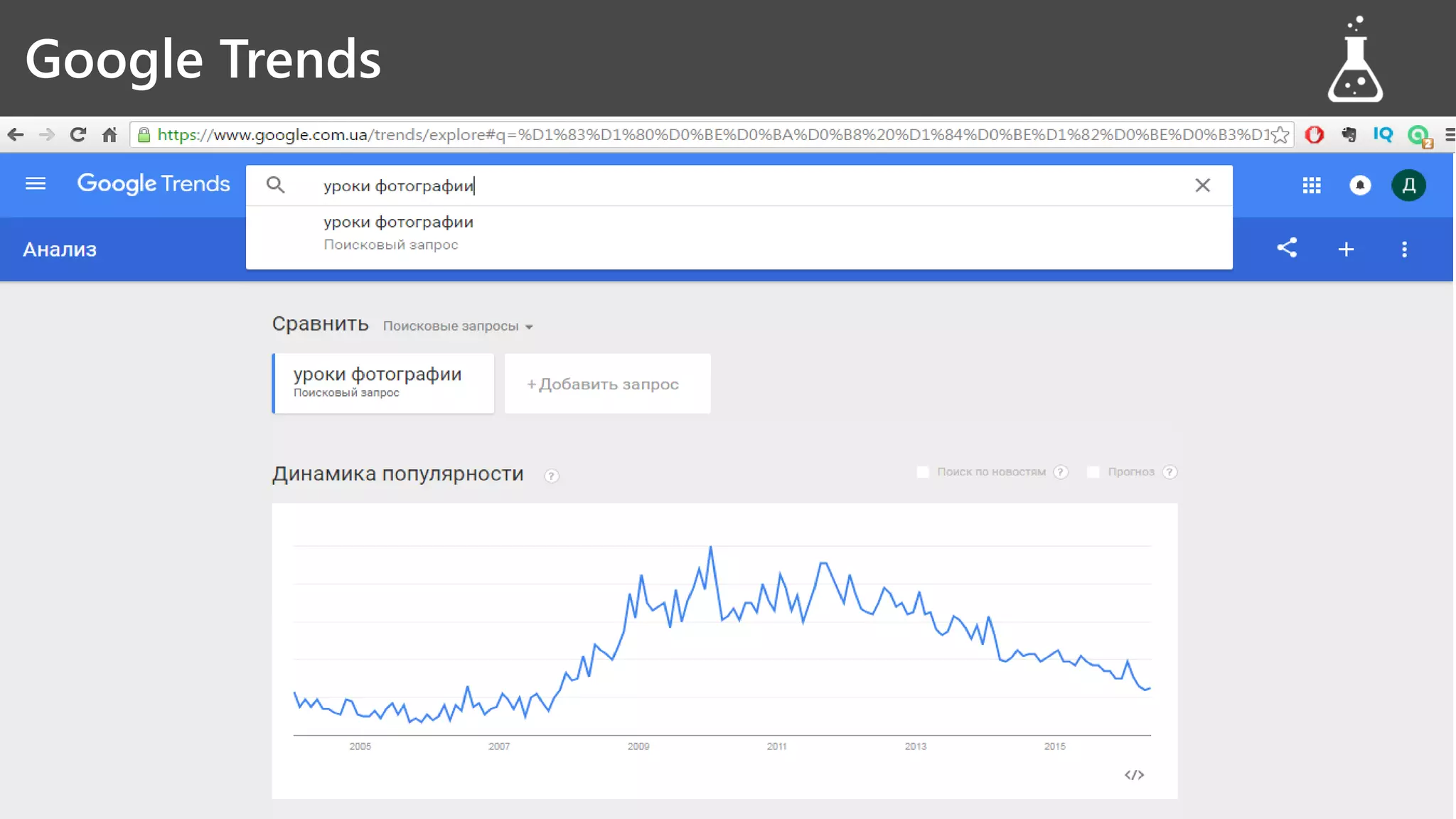Screen dimensions: 1456x819
Task: Bookmark this page with the star icon
Action: 1280,134
